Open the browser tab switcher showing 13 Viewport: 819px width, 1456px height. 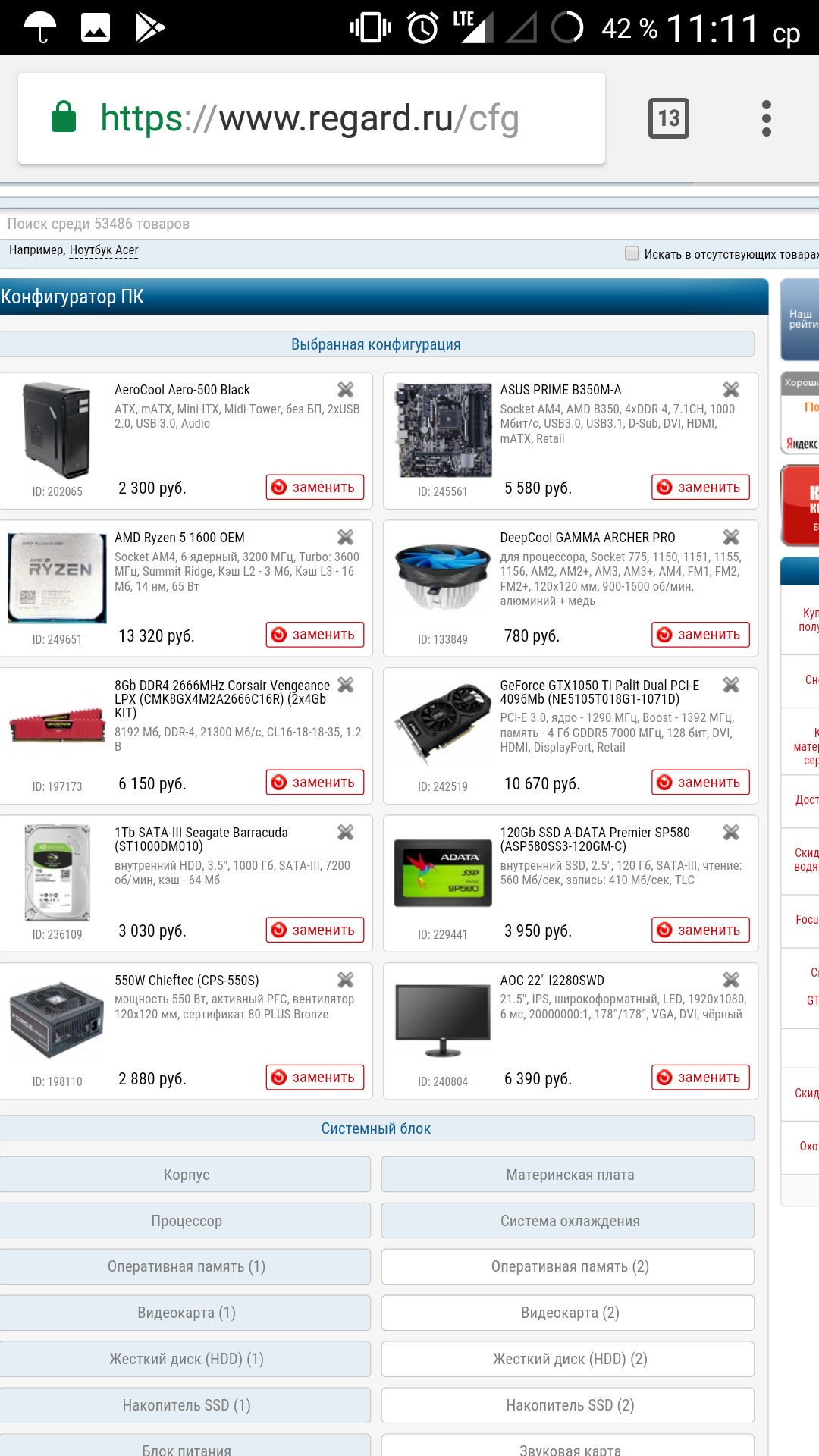(669, 118)
